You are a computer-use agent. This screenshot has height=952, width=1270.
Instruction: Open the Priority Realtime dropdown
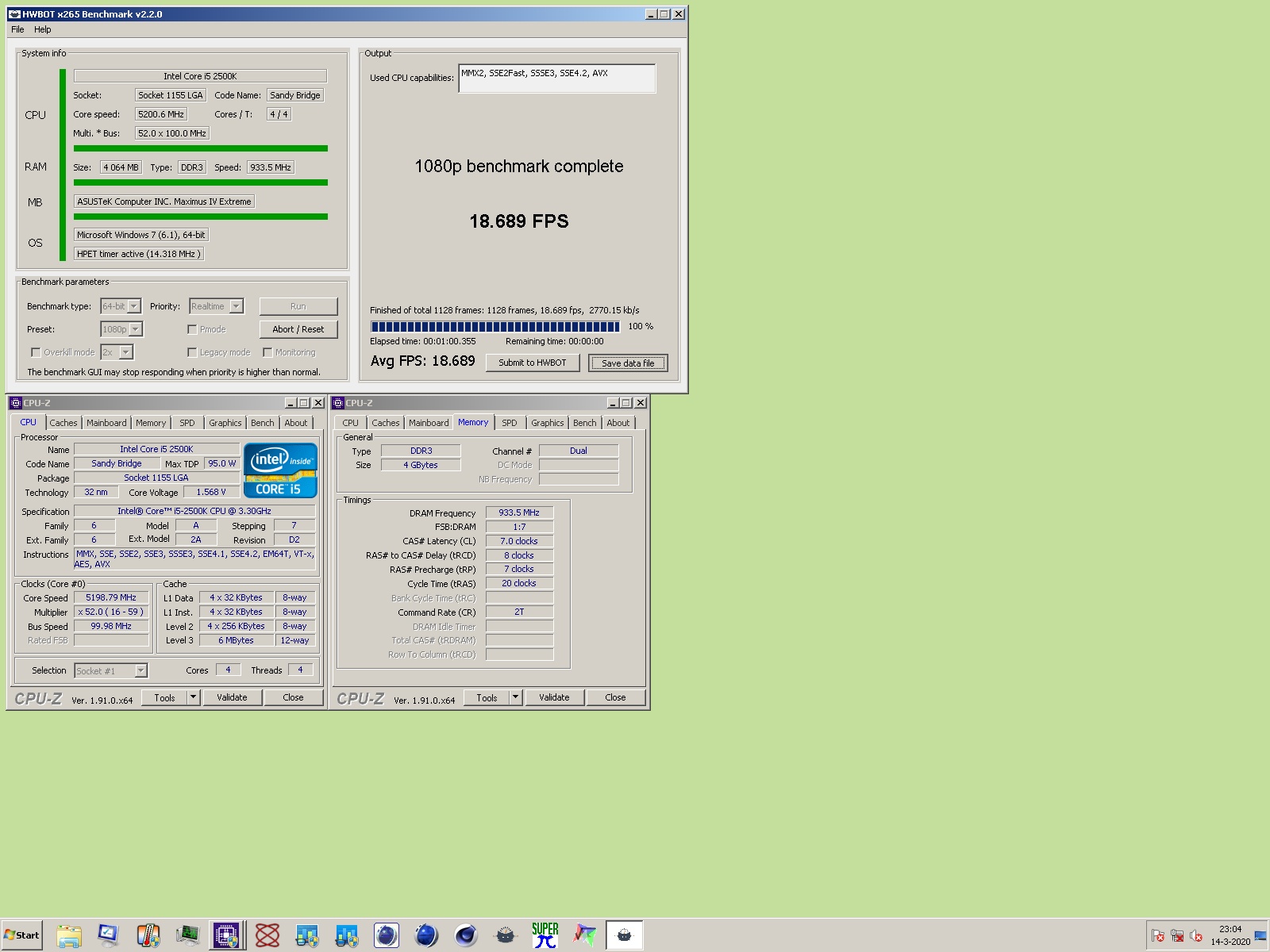pos(217,306)
